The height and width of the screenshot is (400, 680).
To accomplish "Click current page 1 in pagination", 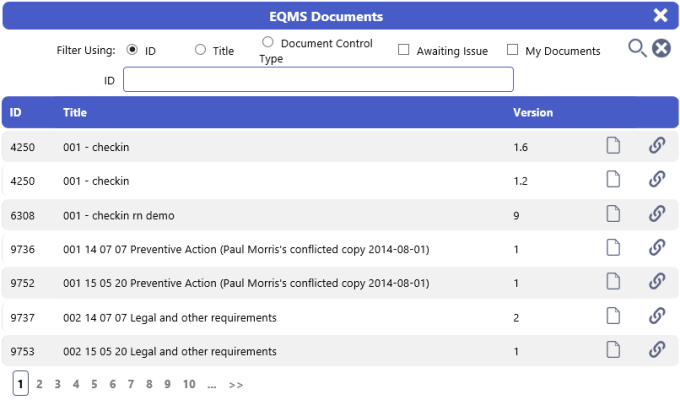I will (20, 384).
